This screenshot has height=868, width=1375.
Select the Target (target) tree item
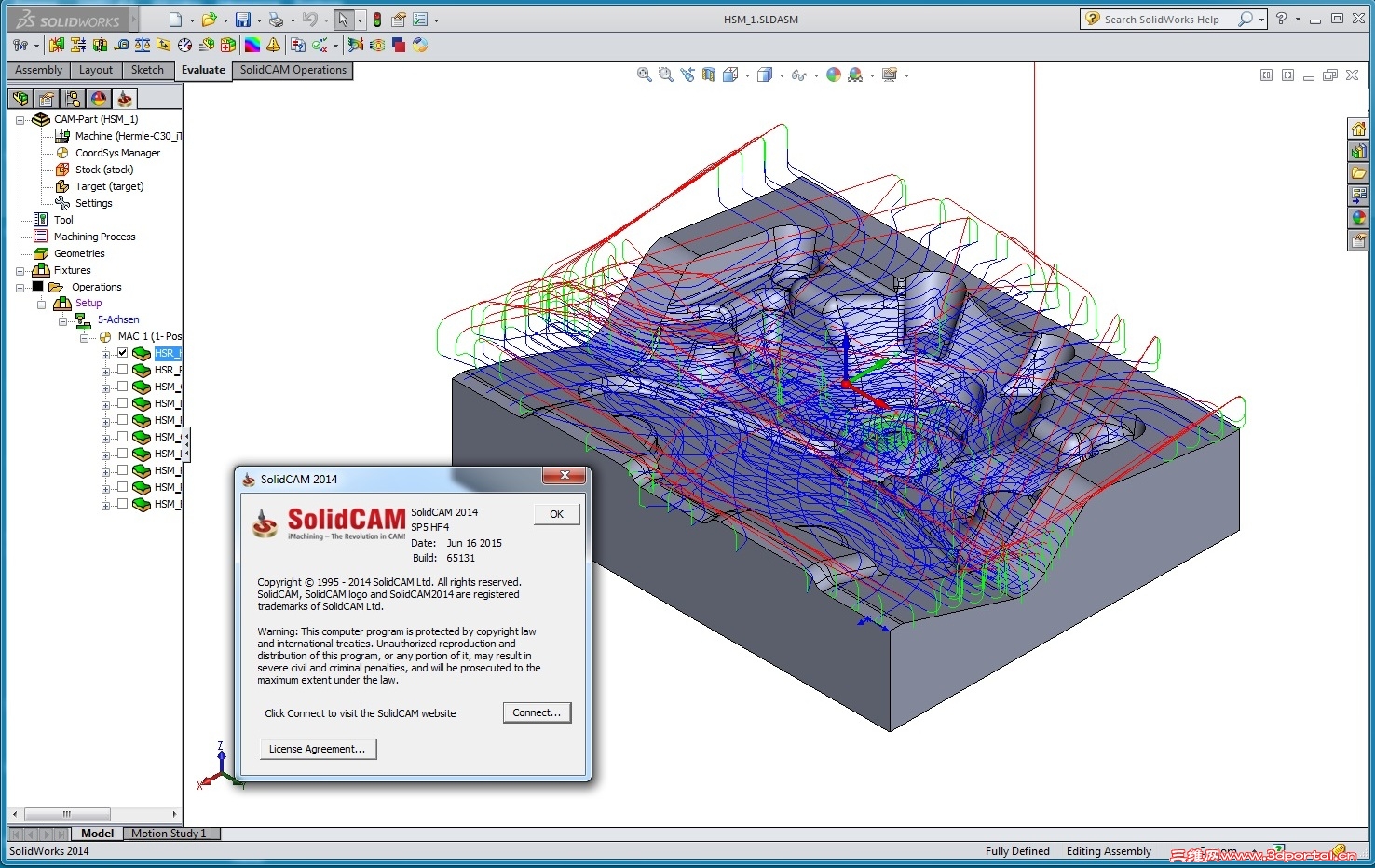tap(100, 186)
